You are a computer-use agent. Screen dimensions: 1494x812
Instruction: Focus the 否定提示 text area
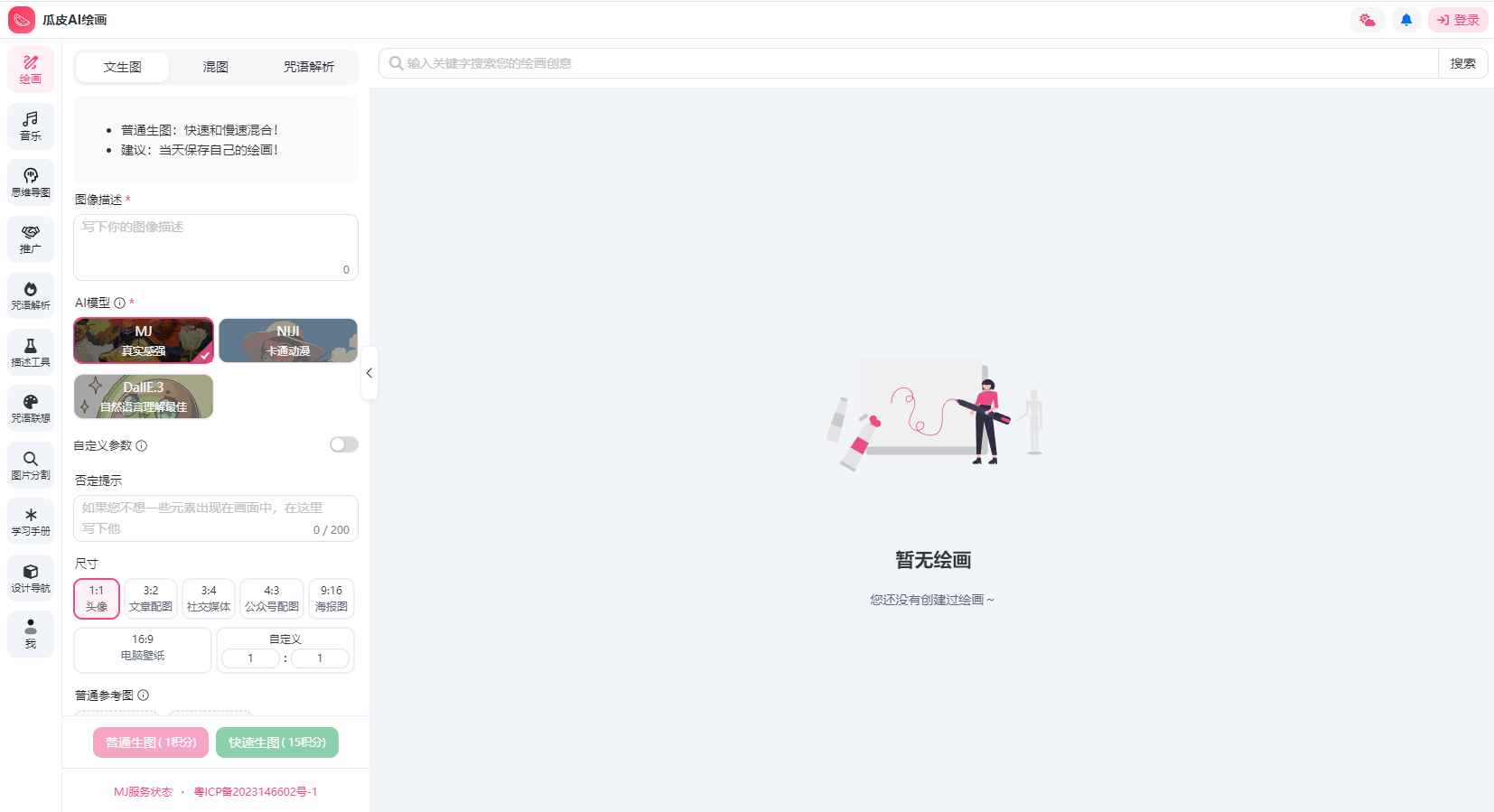(216, 518)
